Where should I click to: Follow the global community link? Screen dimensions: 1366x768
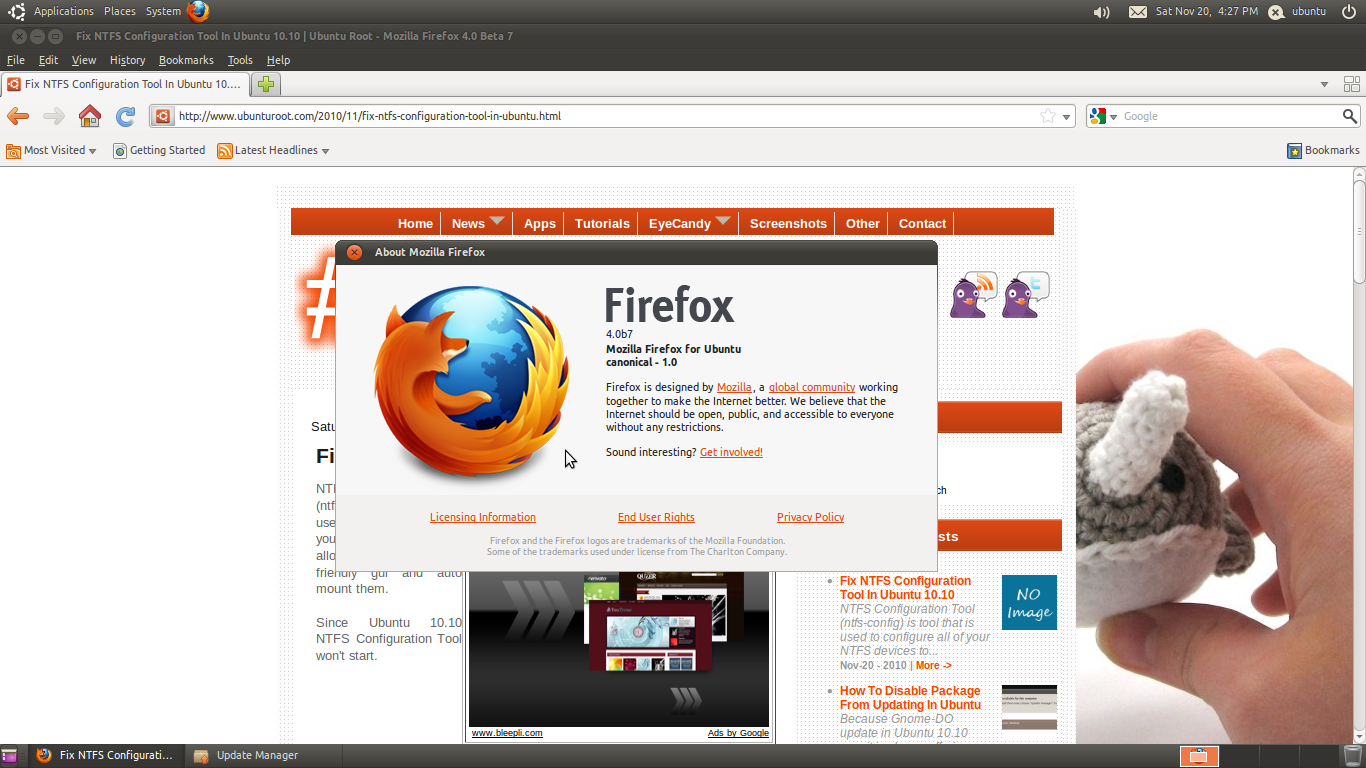tap(812, 387)
